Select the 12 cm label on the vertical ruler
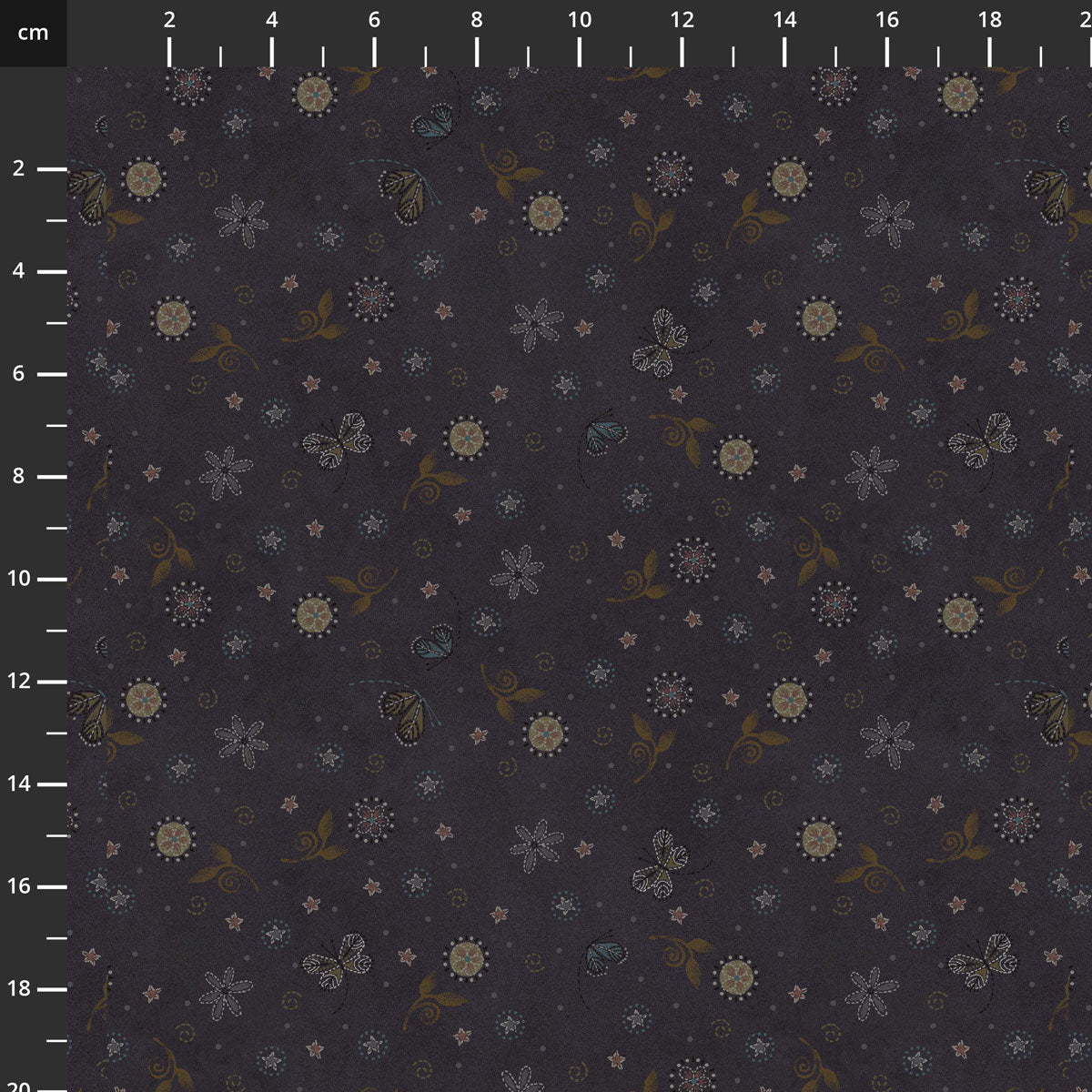The width and height of the screenshot is (1092, 1092). tap(19, 682)
